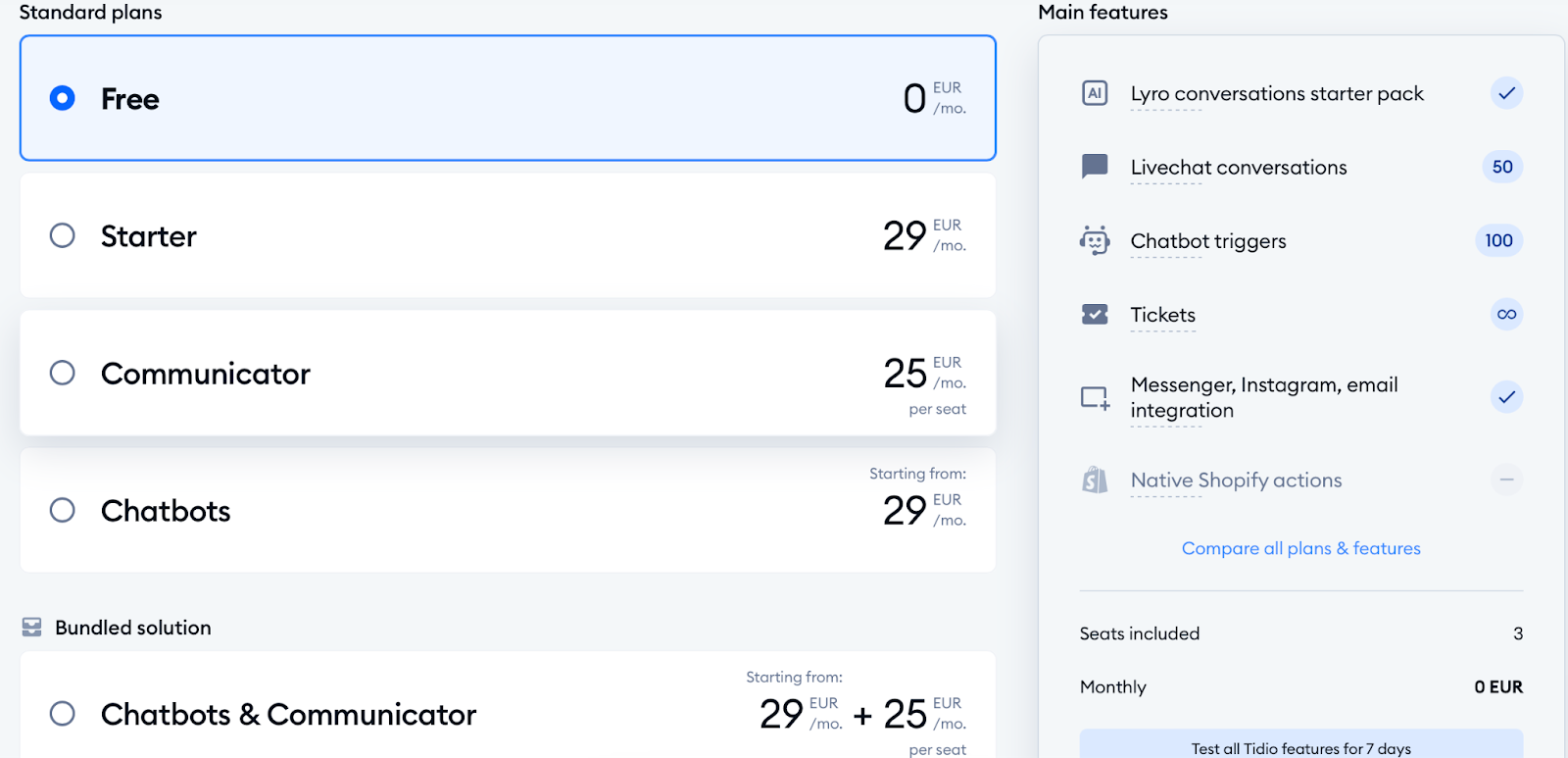Image resolution: width=1568 pixels, height=758 pixels.
Task: Click the Chatbot triggers 100 badge
Action: [1498, 240]
